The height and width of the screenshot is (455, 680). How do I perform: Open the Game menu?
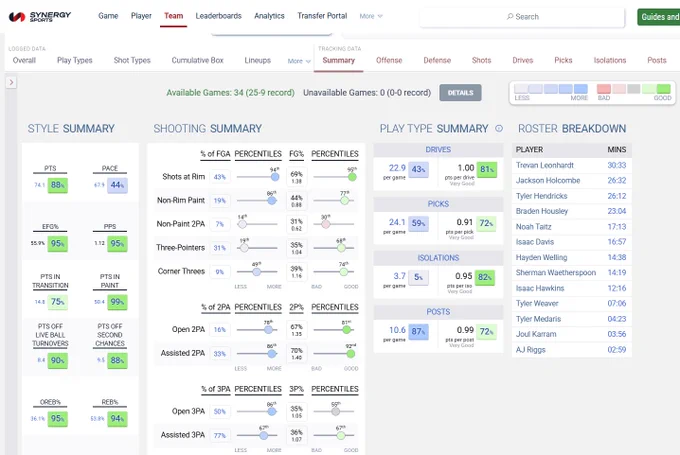108,16
